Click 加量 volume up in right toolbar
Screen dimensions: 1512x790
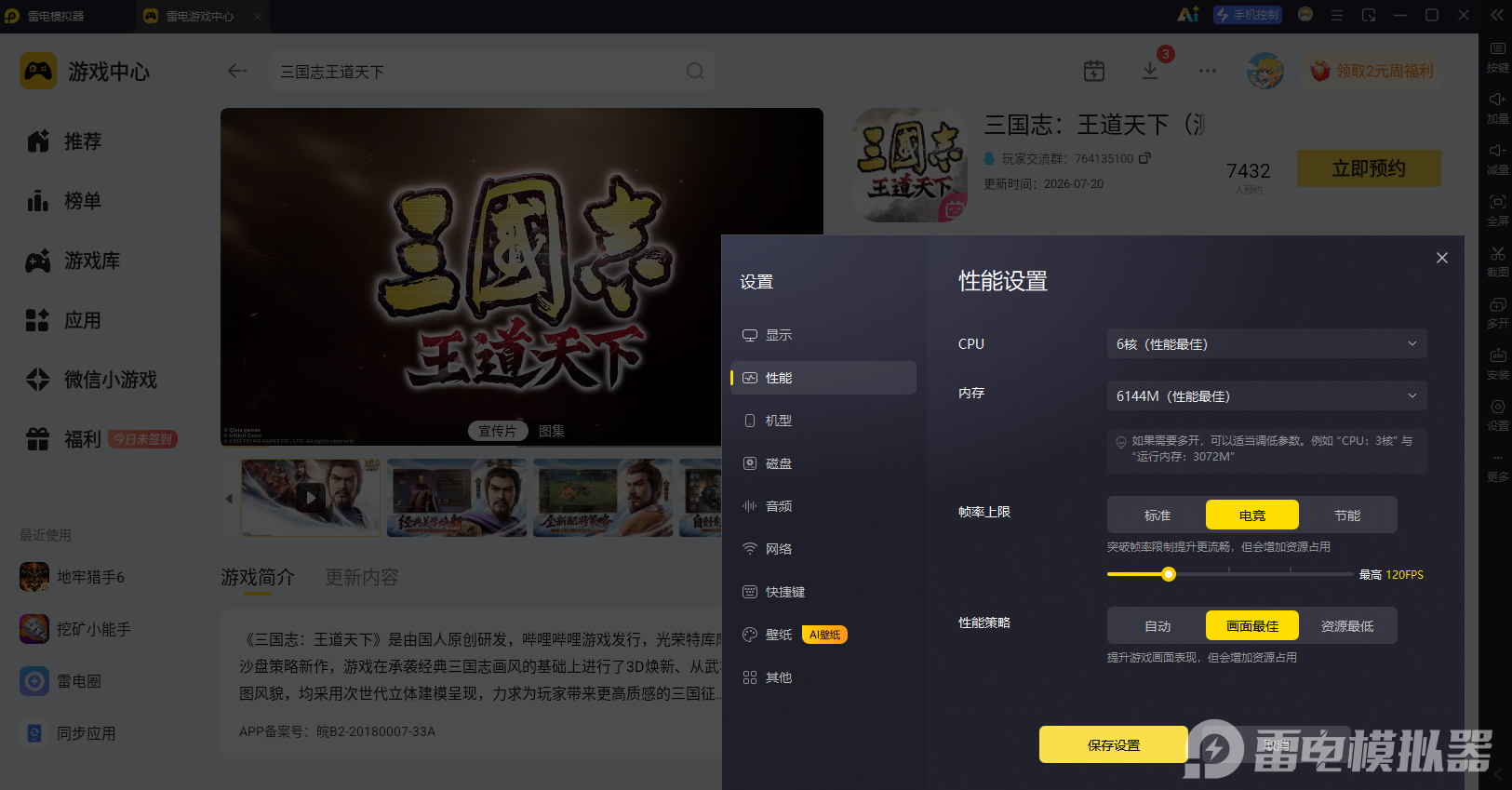tap(1497, 108)
